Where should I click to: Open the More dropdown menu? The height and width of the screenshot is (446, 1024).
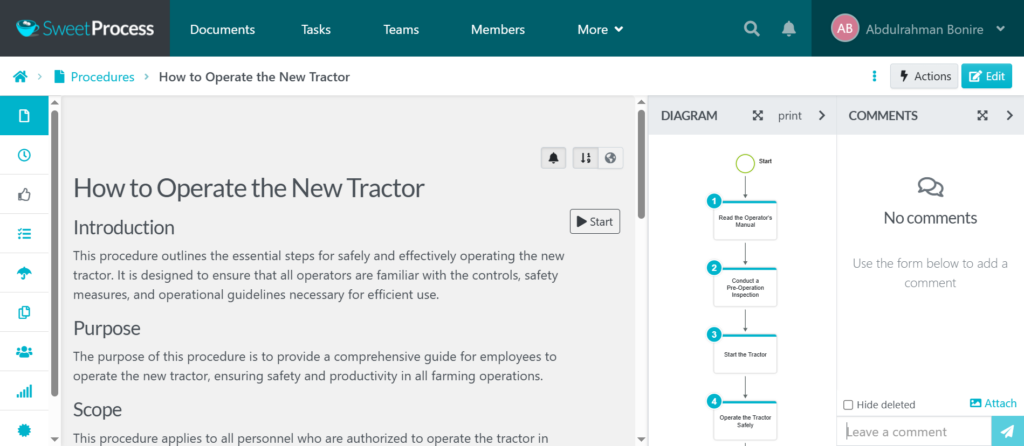tap(600, 29)
